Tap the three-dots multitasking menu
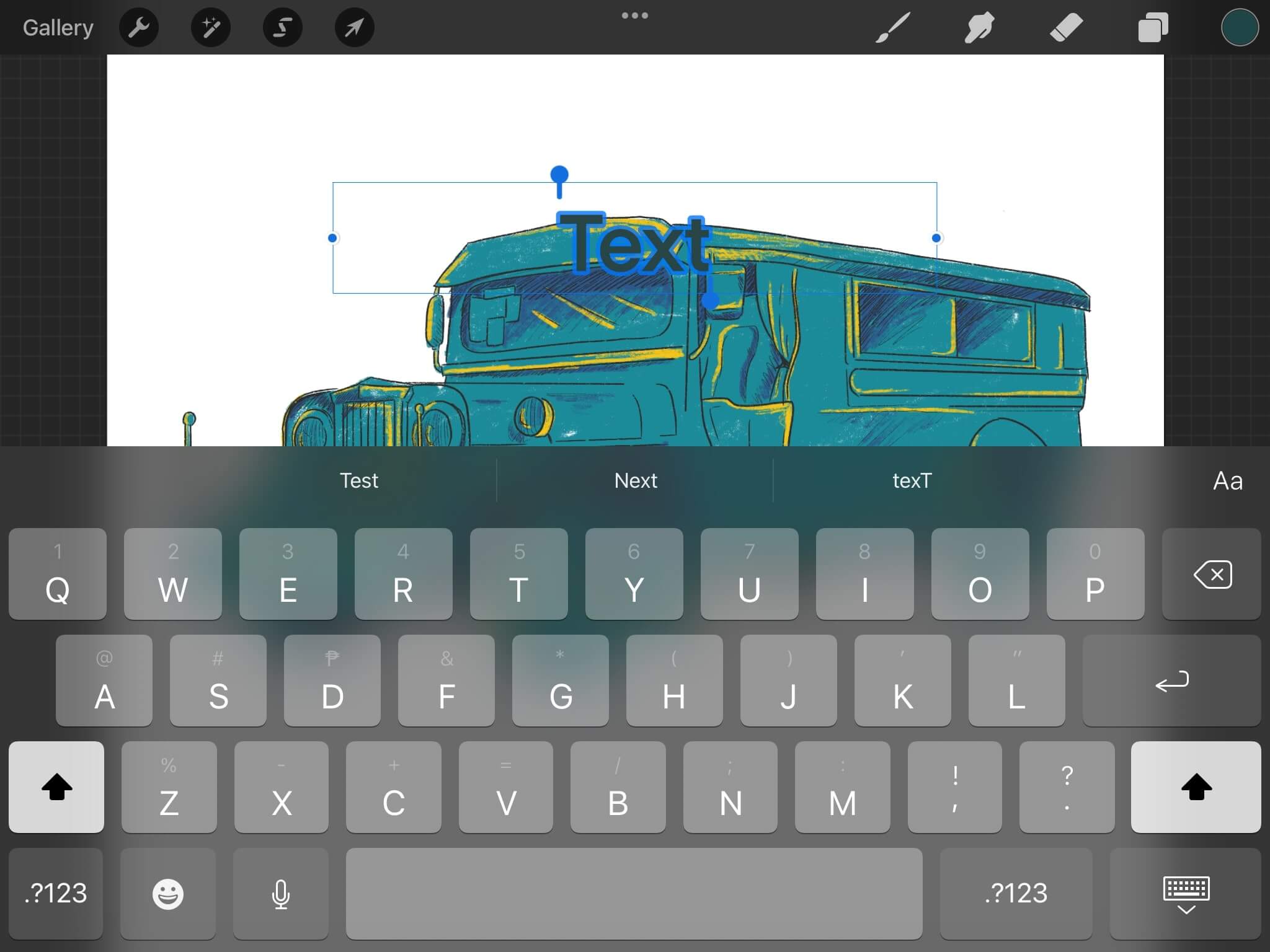Screen dimensions: 1270x952 (635, 15)
